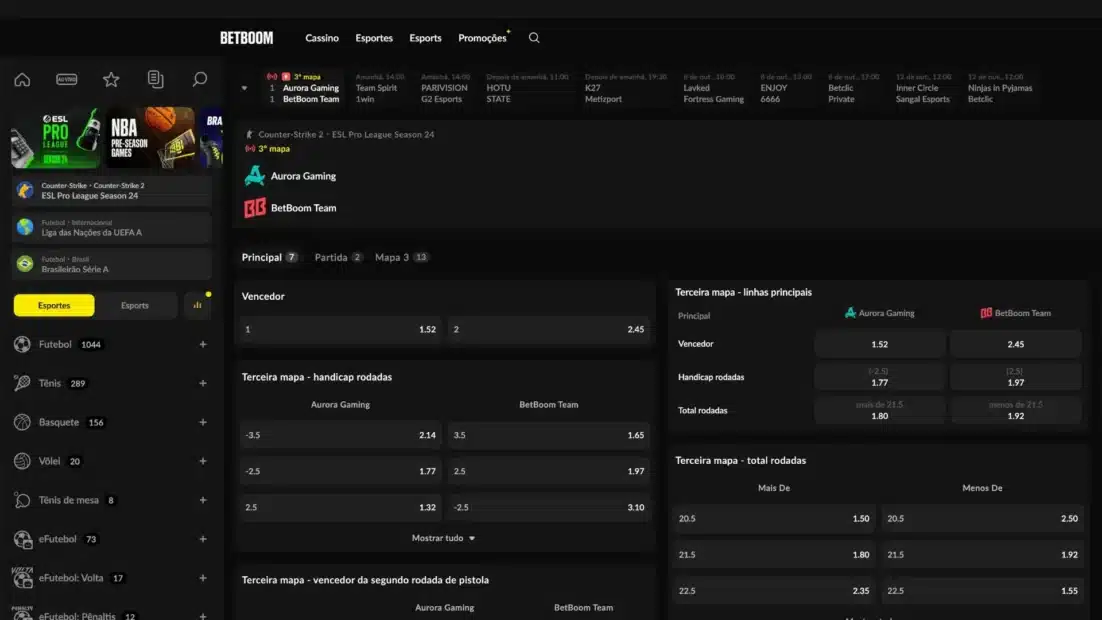Open the Esportes top menu
This screenshot has height=620, width=1102.
374,38
